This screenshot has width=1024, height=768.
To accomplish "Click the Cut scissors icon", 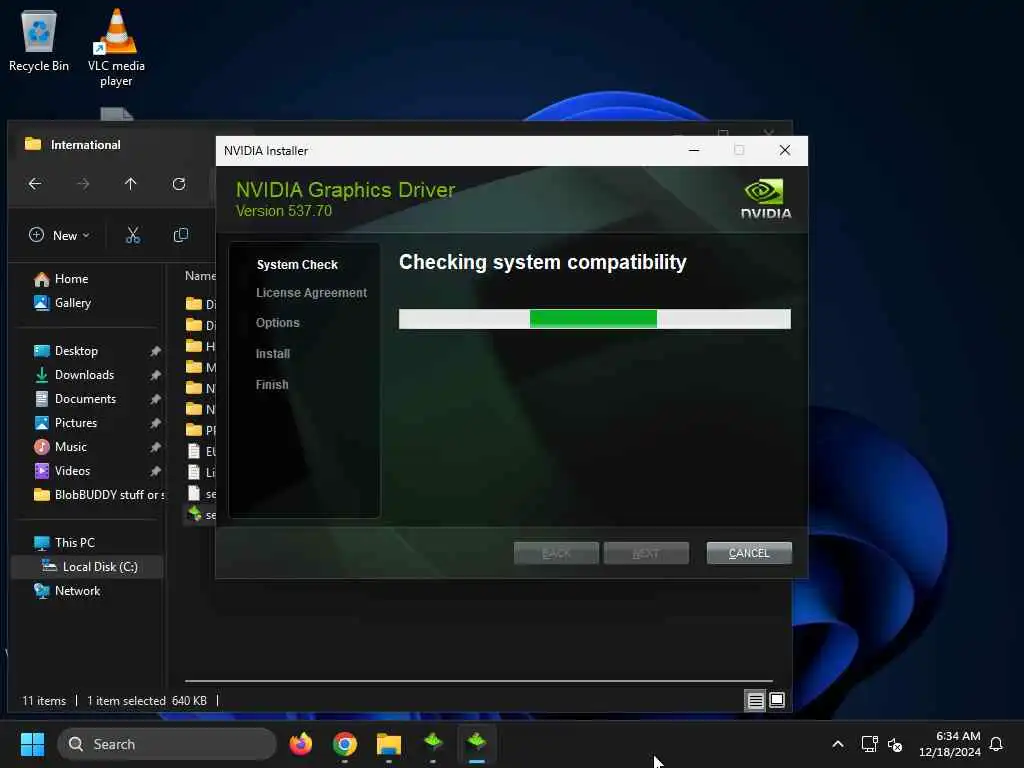I will tap(133, 235).
